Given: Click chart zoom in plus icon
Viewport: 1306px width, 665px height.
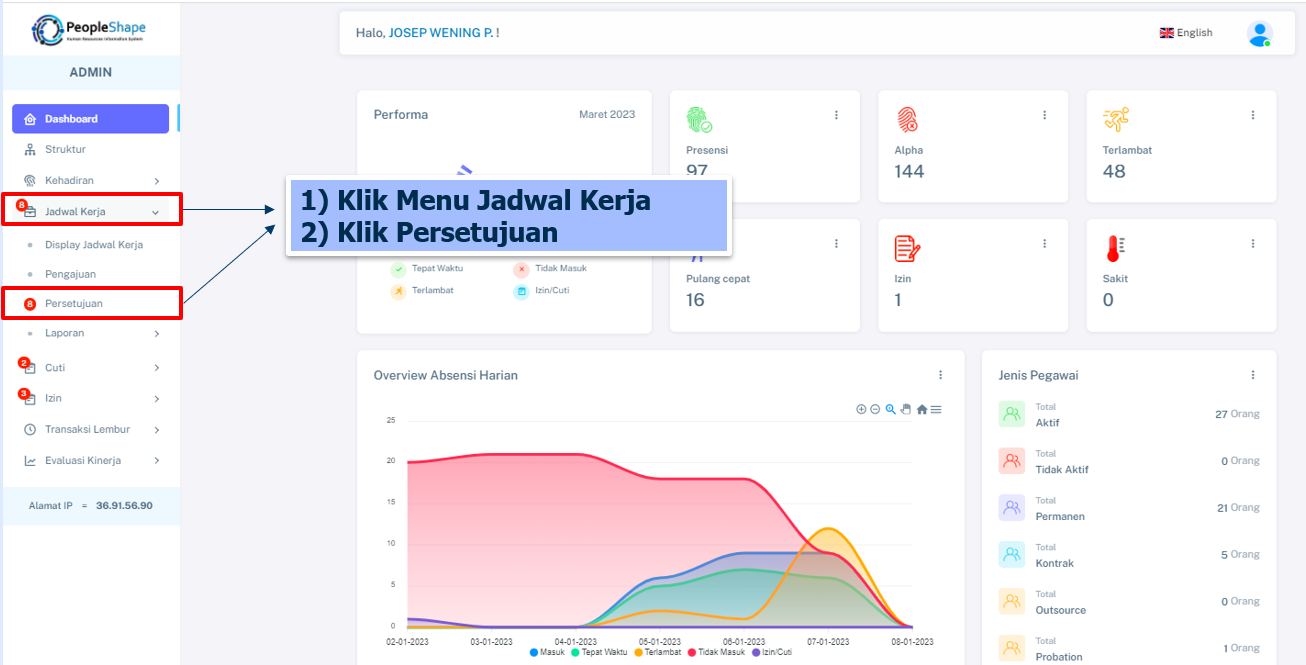Looking at the screenshot, I should tap(861, 409).
